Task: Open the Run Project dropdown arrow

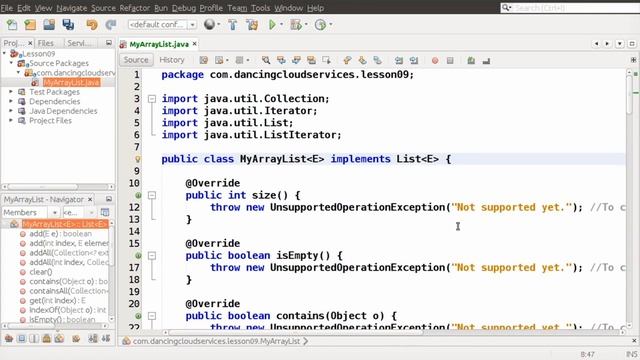Action: tap(281, 24)
